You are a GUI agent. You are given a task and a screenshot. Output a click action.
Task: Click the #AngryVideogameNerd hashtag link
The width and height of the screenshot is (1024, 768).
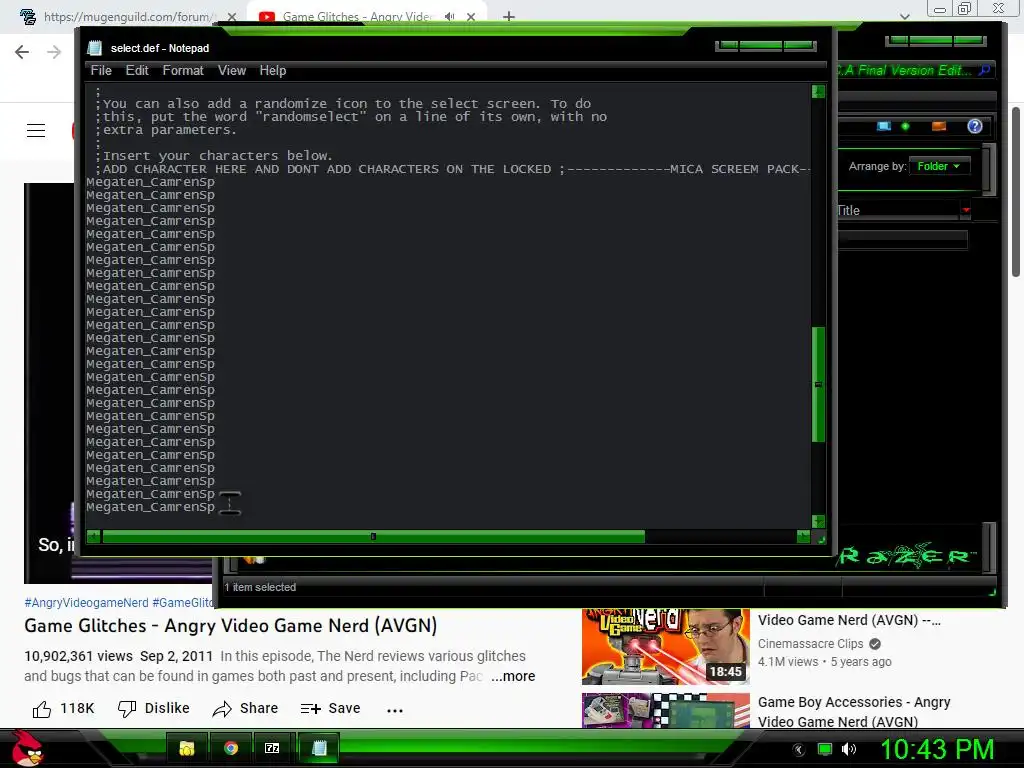[86, 603]
